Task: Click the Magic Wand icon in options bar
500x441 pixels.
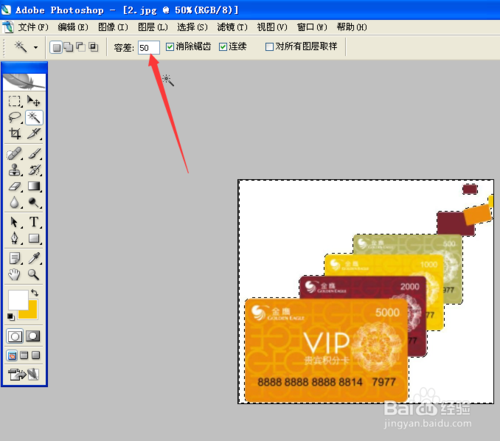Action: [x=20, y=47]
